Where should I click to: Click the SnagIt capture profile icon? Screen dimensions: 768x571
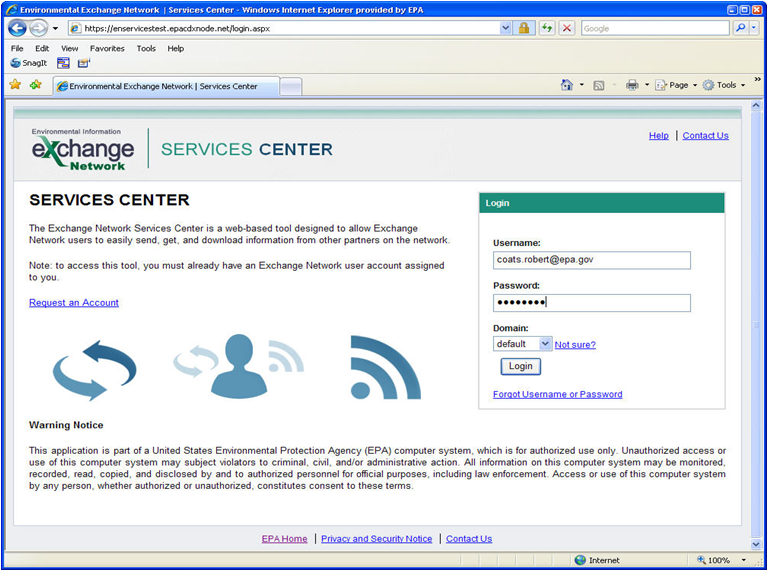click(x=84, y=63)
